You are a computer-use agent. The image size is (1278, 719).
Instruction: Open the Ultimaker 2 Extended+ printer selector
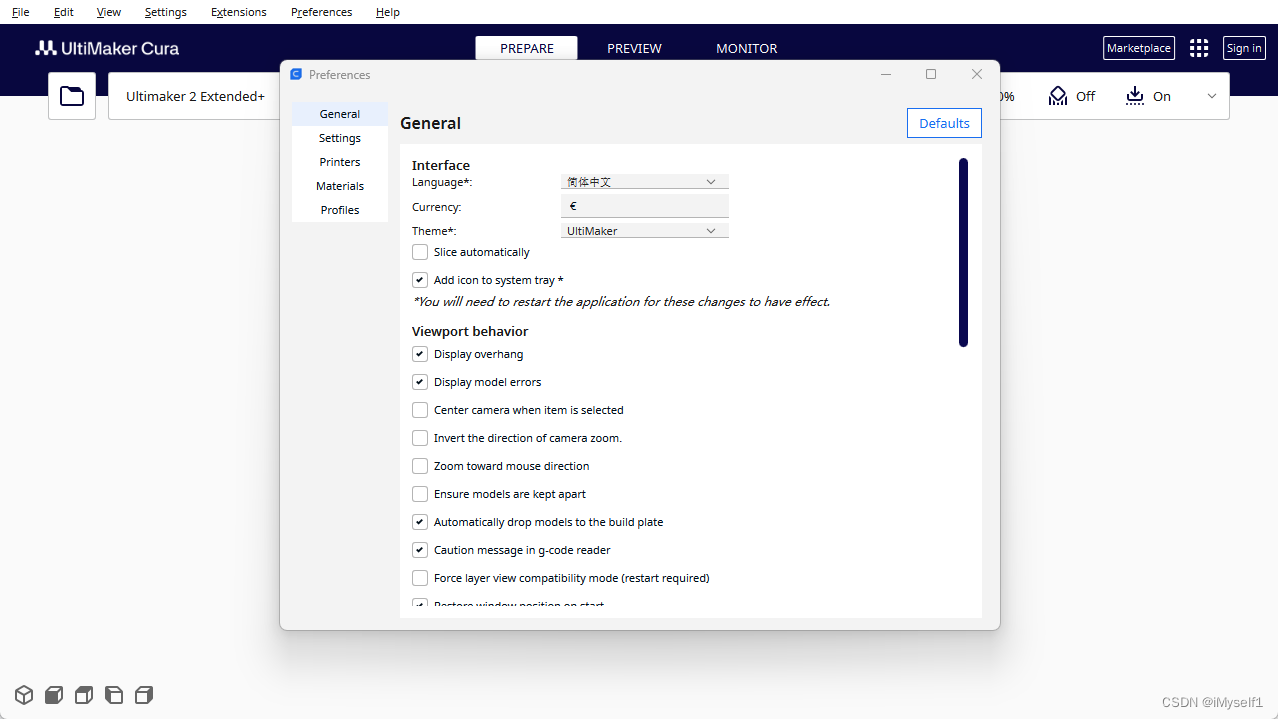195,96
